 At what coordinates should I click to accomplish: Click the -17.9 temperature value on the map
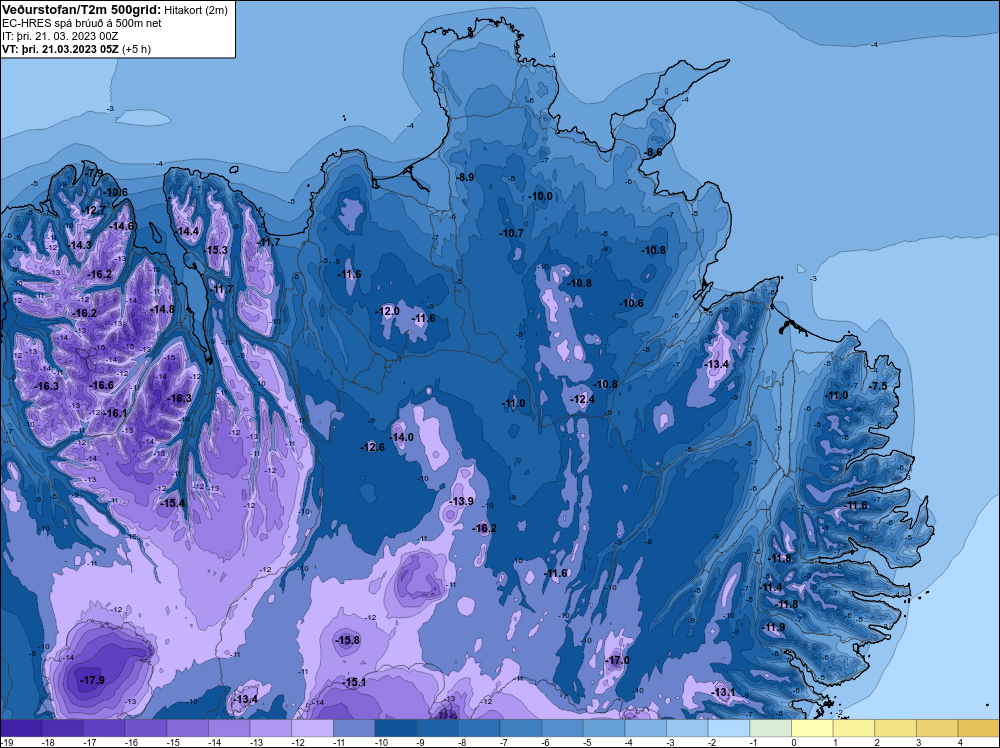(92, 680)
